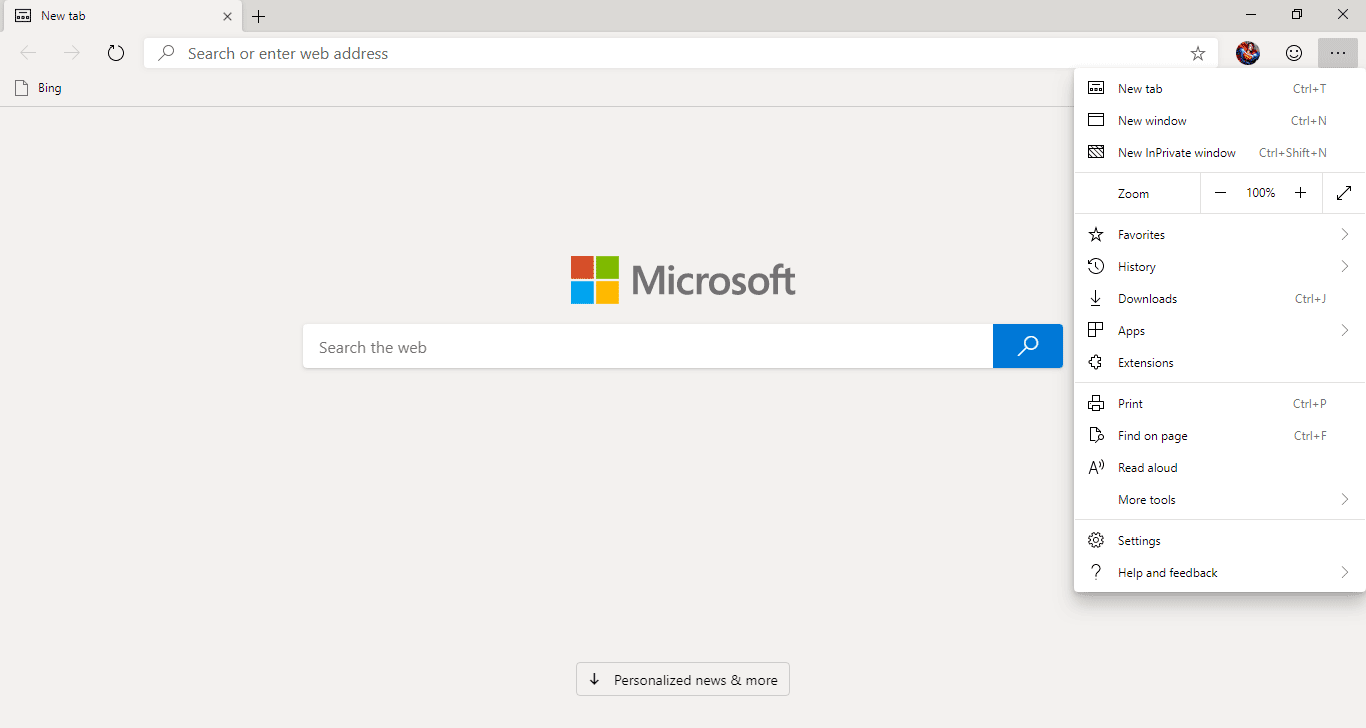Click the Help and feedback question icon
Image resolution: width=1366 pixels, height=728 pixels.
point(1096,572)
